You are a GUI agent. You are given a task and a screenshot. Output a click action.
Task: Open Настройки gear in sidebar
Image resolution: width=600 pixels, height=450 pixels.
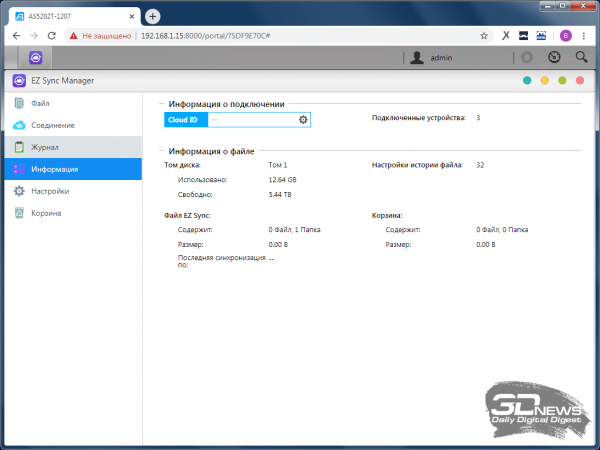tap(49, 190)
